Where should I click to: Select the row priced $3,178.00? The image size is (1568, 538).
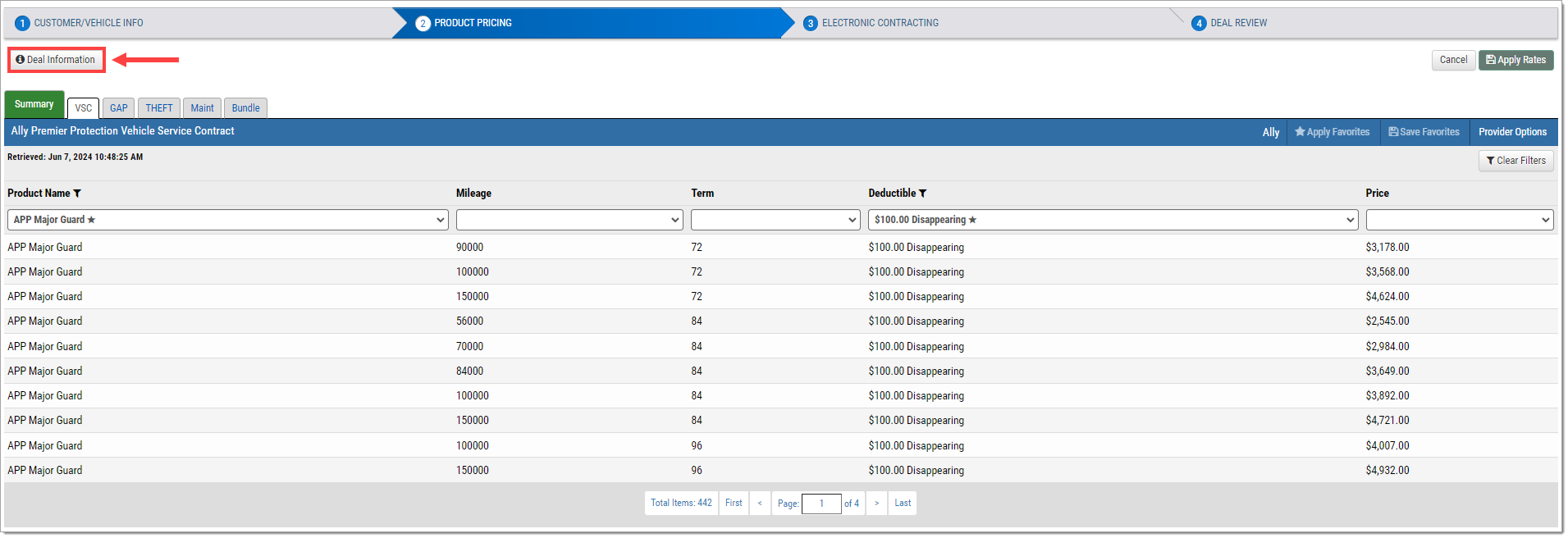781,248
